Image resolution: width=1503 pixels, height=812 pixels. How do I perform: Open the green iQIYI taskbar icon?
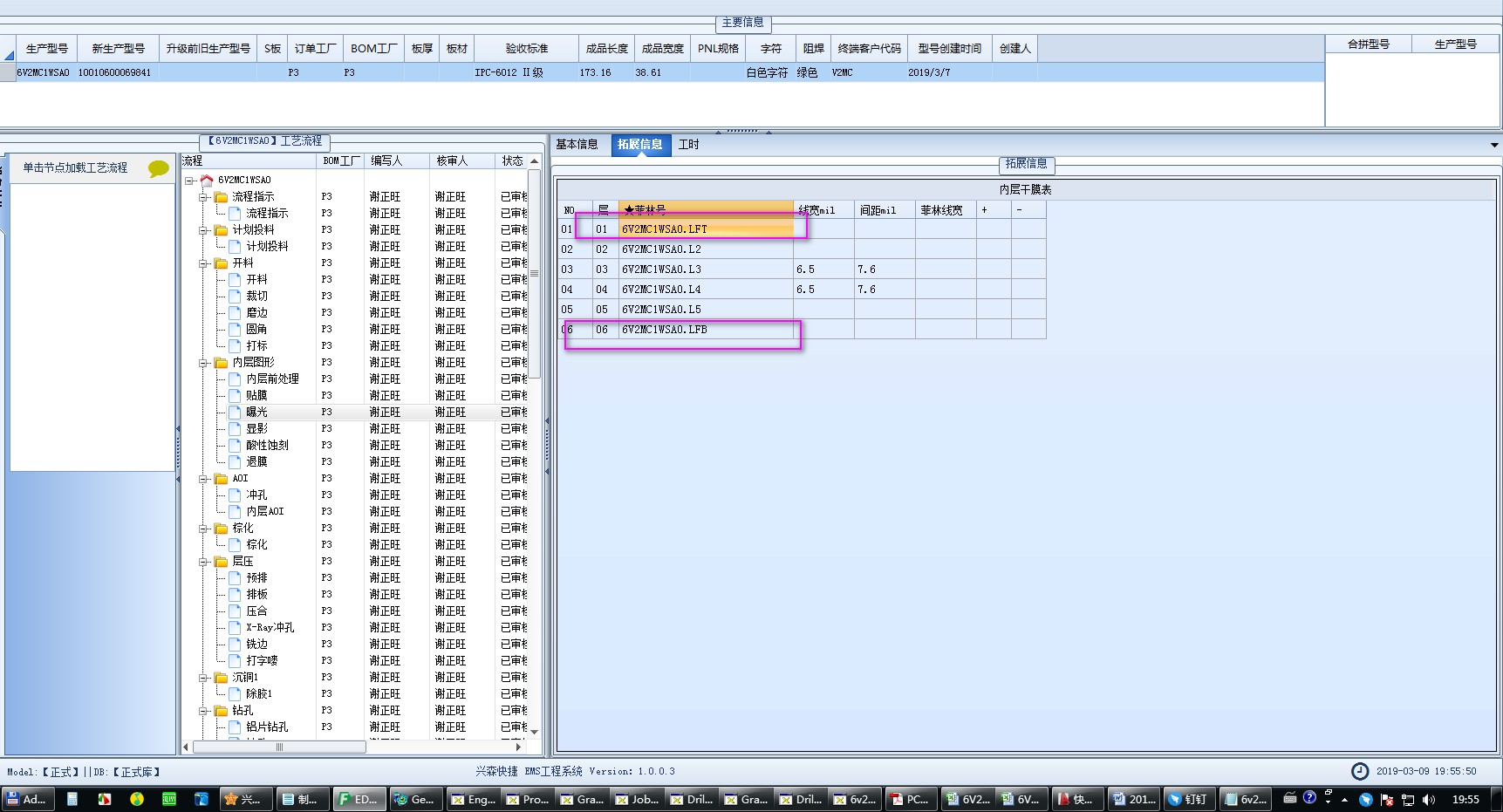[x=169, y=799]
